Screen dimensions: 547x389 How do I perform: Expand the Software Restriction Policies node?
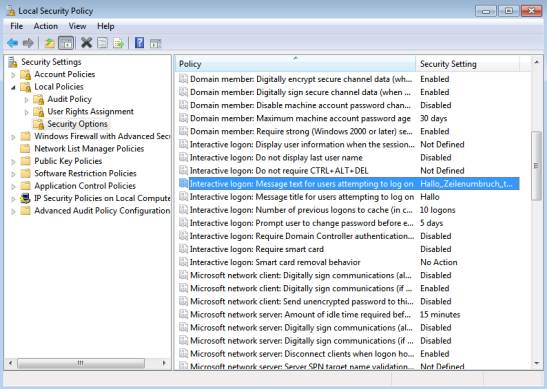(13, 174)
